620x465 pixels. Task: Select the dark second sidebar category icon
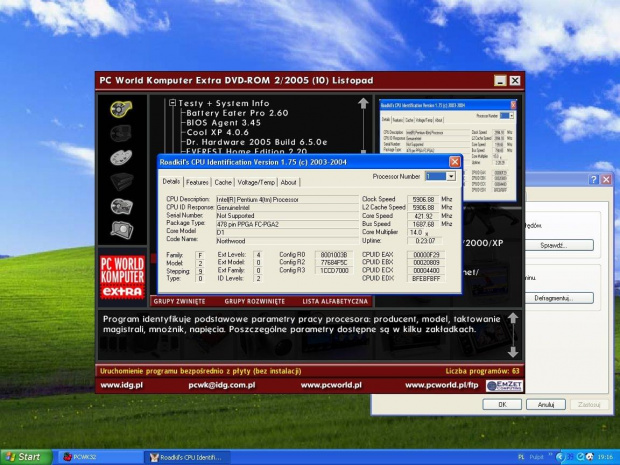(x=121, y=133)
